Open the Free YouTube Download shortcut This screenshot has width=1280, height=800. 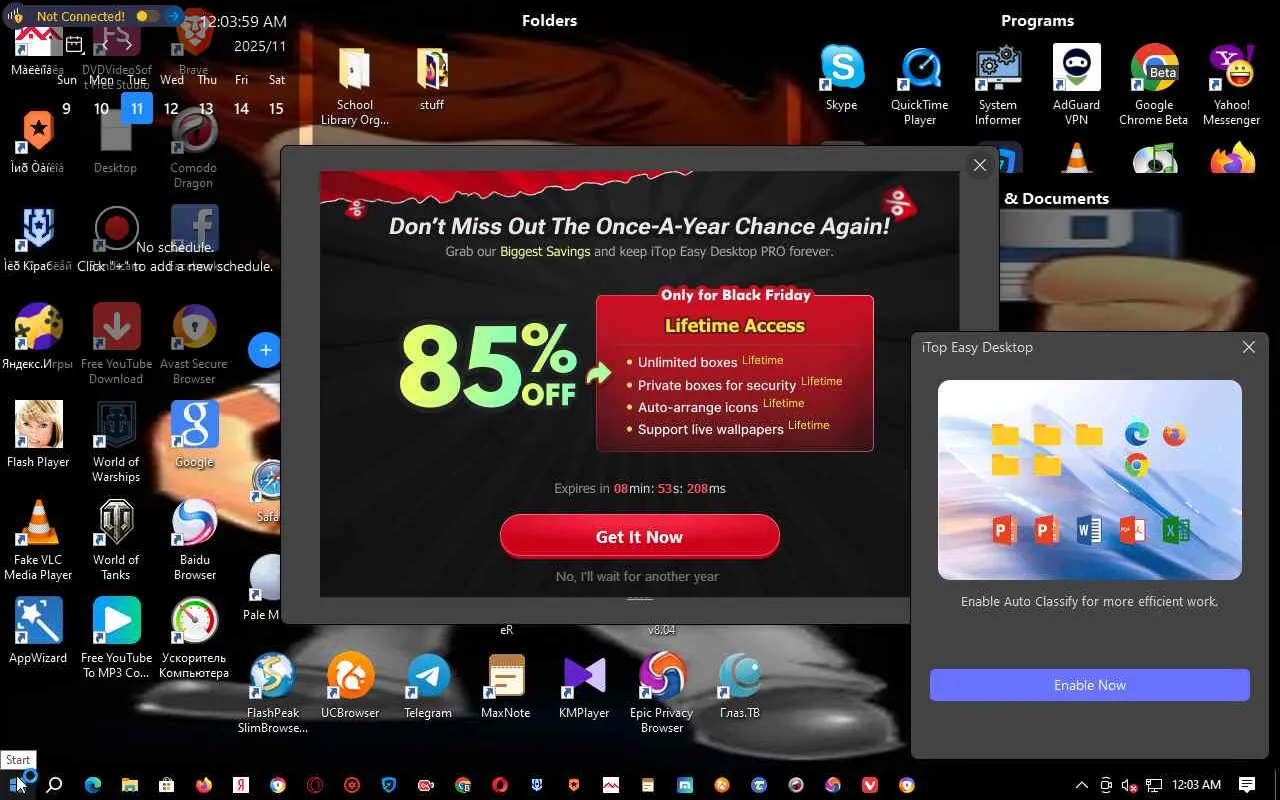point(116,344)
